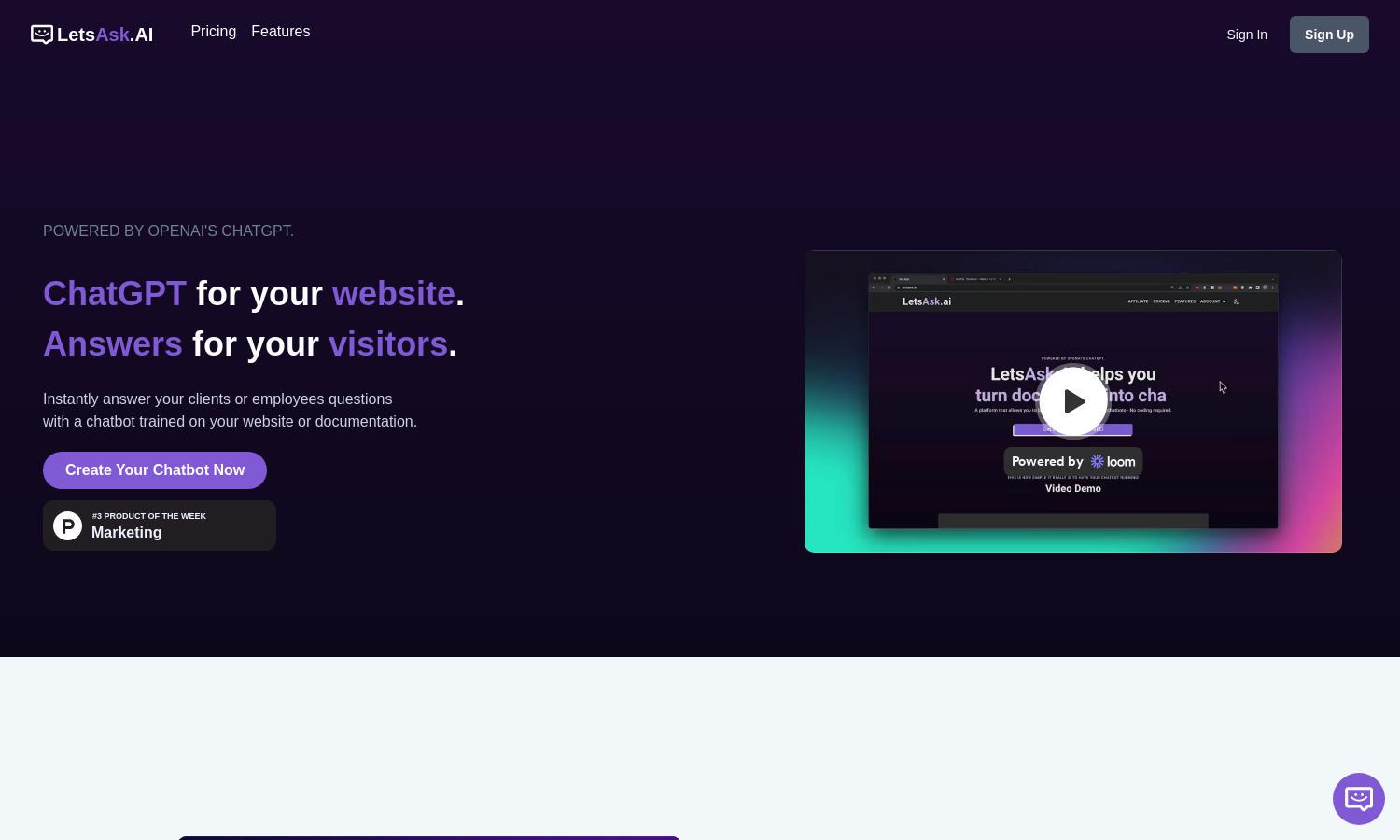Click the 'ChatGPT for your website.' headline

[254, 293]
